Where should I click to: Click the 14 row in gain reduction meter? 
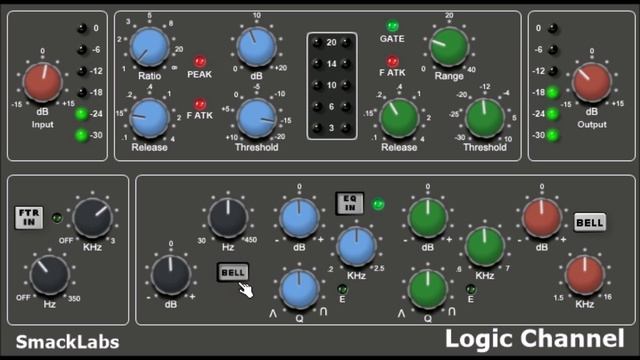pos(331,64)
